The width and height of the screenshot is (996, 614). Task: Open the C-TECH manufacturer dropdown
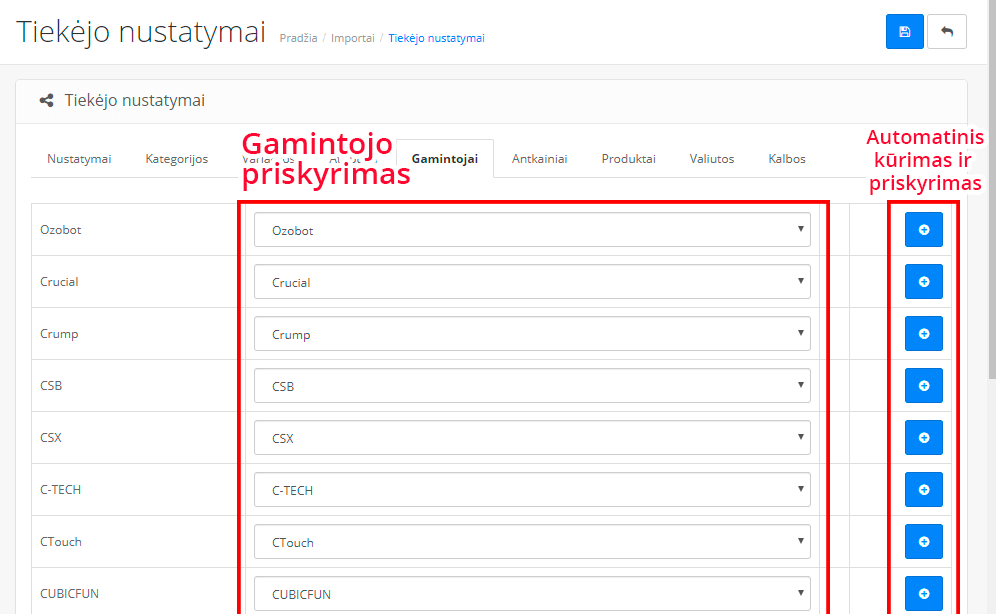tap(532, 490)
